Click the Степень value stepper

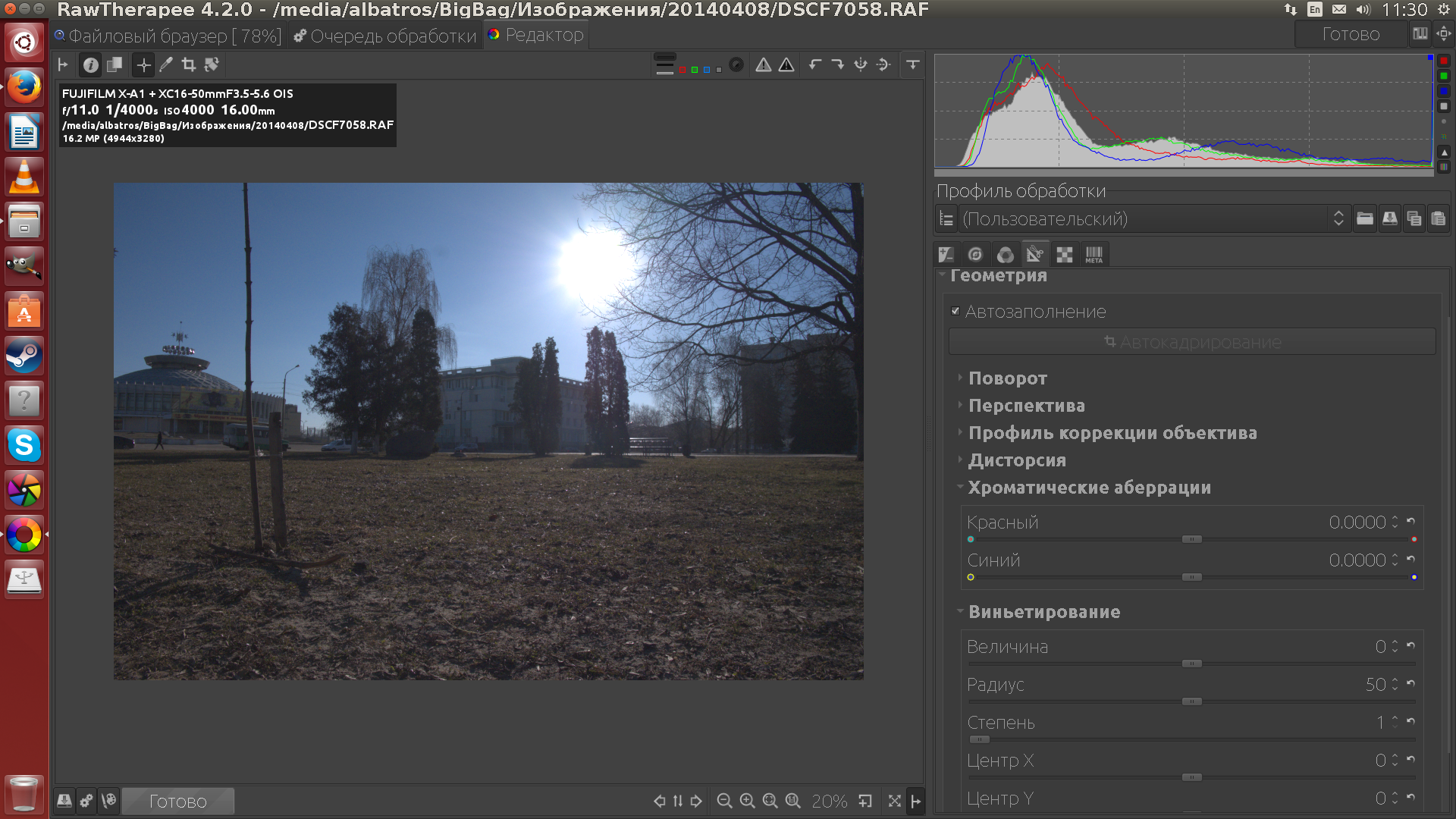[1395, 722]
